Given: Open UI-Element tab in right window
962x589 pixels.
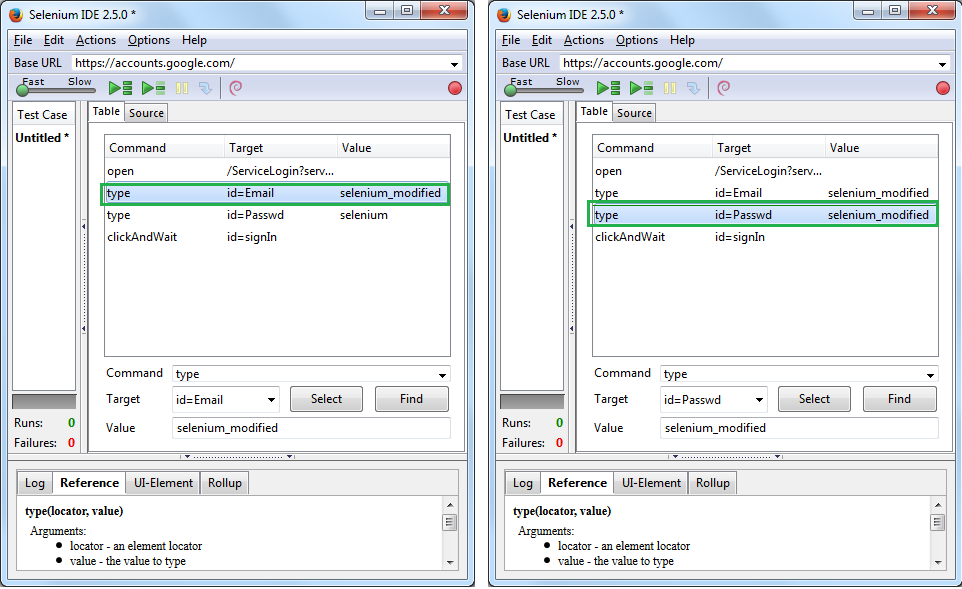Looking at the screenshot, I should [x=651, y=483].
